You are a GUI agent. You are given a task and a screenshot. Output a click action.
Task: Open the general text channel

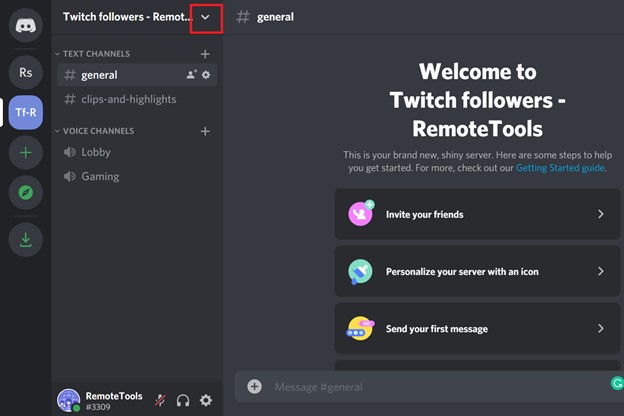(x=137, y=75)
